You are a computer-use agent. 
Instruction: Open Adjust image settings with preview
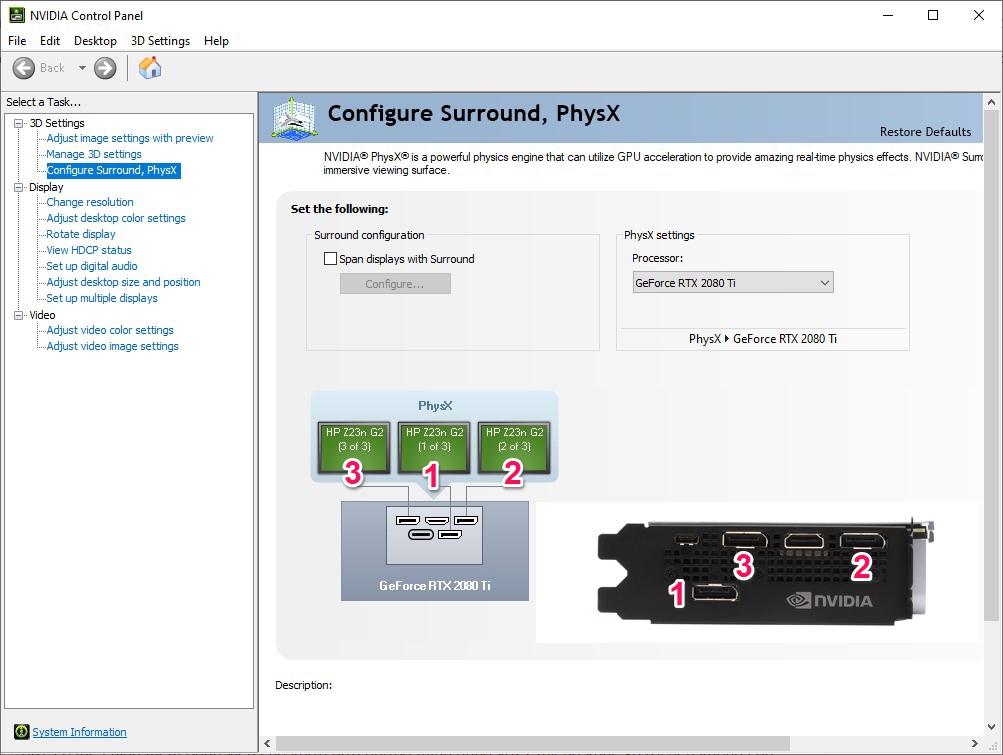[130, 138]
